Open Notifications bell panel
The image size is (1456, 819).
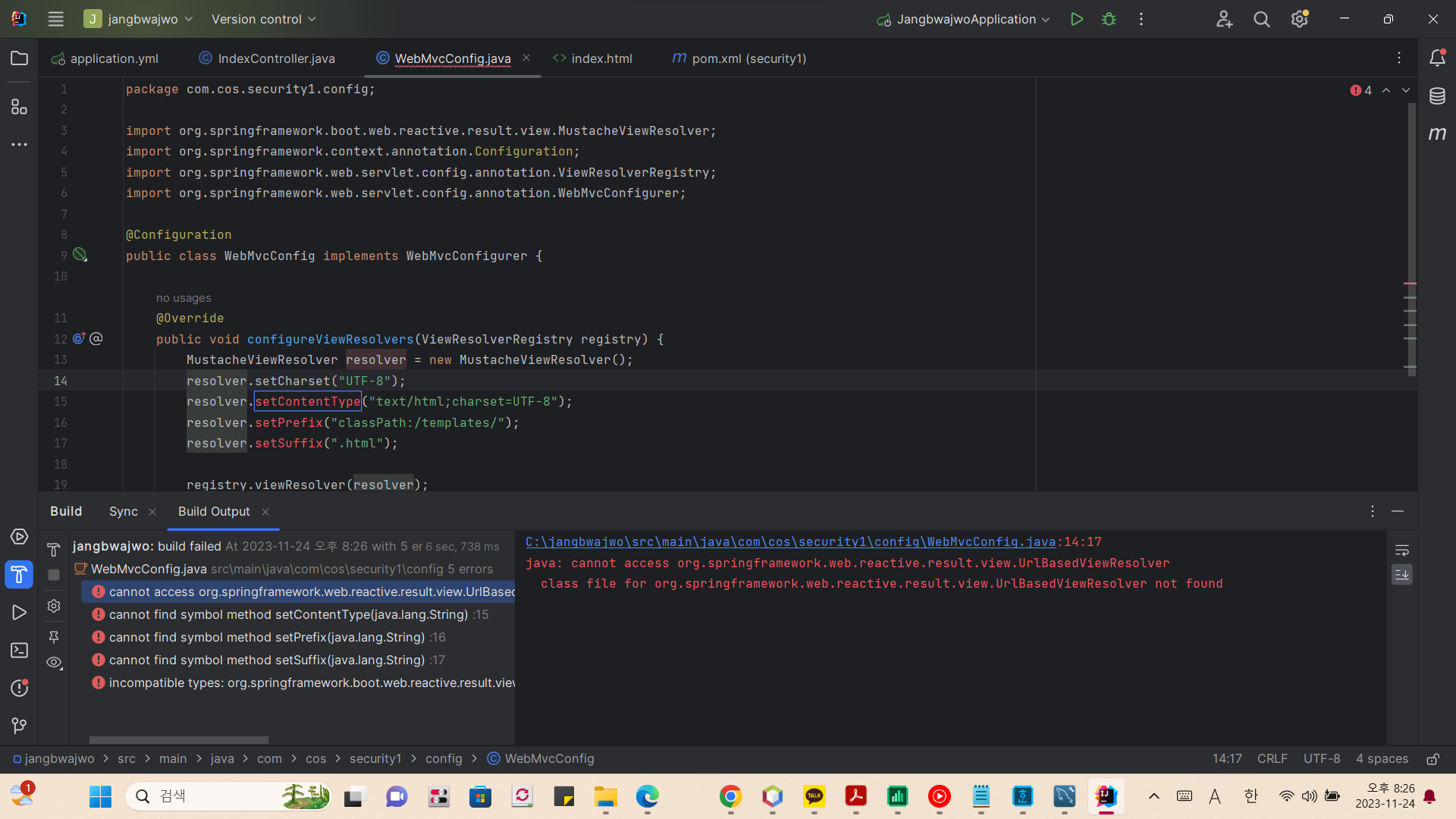(x=1437, y=58)
